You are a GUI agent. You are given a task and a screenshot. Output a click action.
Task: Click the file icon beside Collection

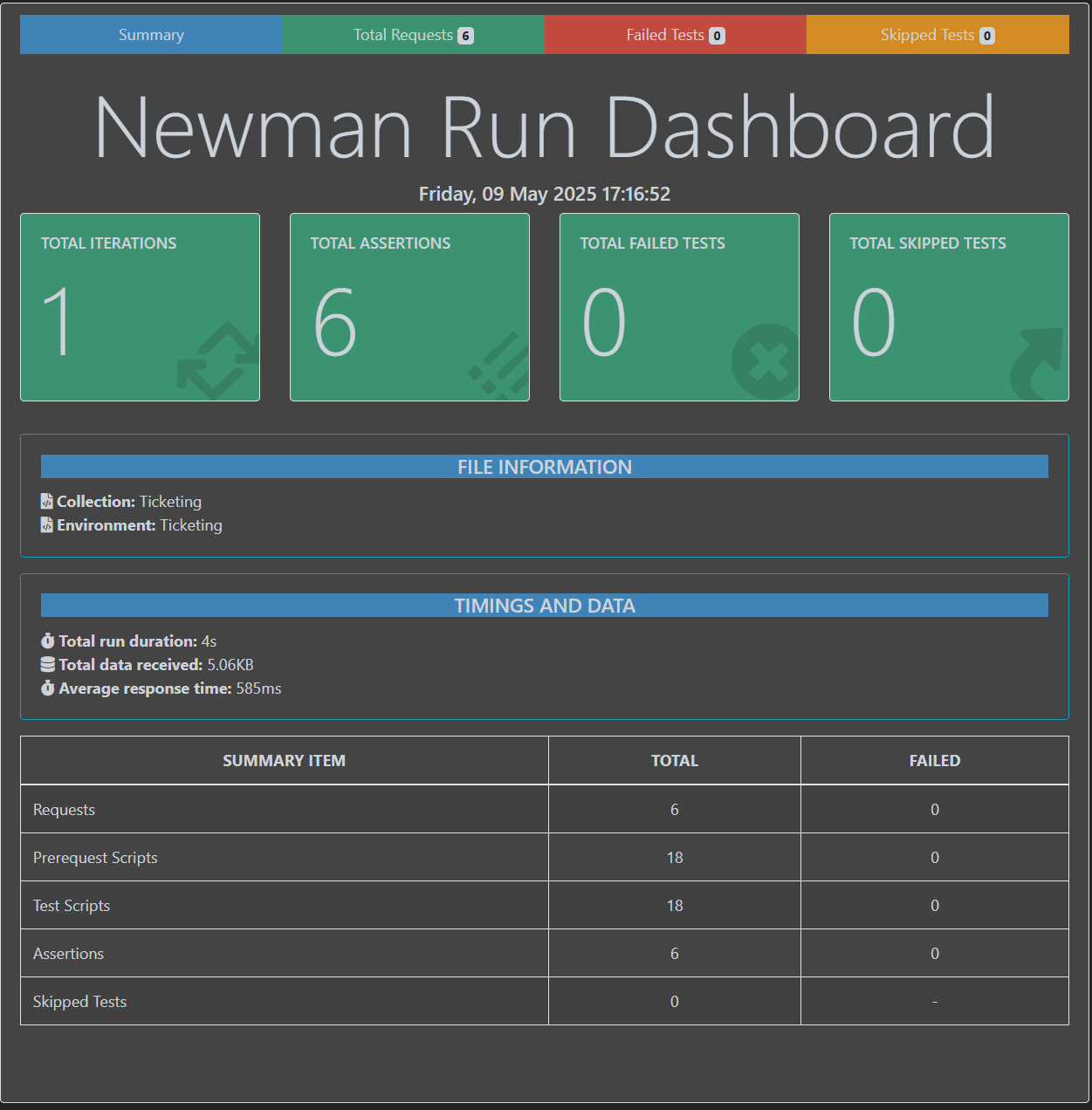point(47,502)
